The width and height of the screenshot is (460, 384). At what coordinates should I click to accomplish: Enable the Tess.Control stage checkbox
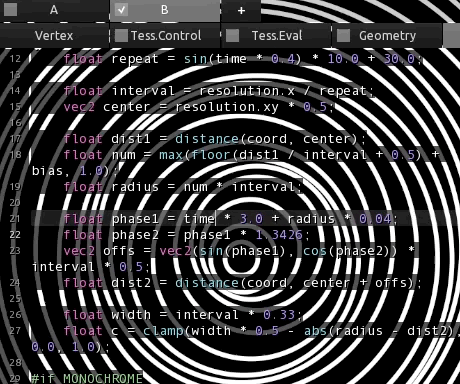[121, 35]
